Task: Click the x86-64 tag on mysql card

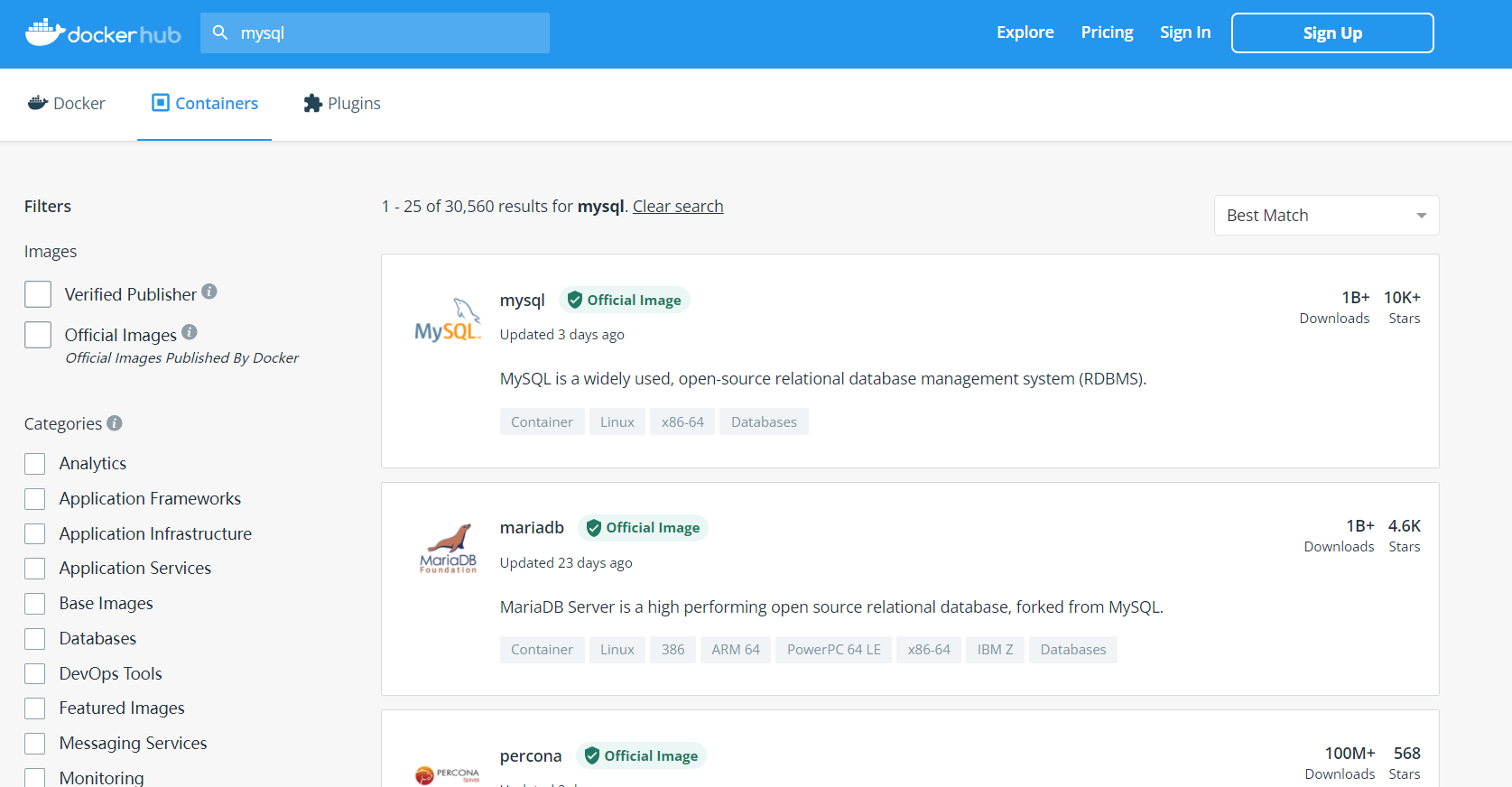Action: (x=682, y=421)
